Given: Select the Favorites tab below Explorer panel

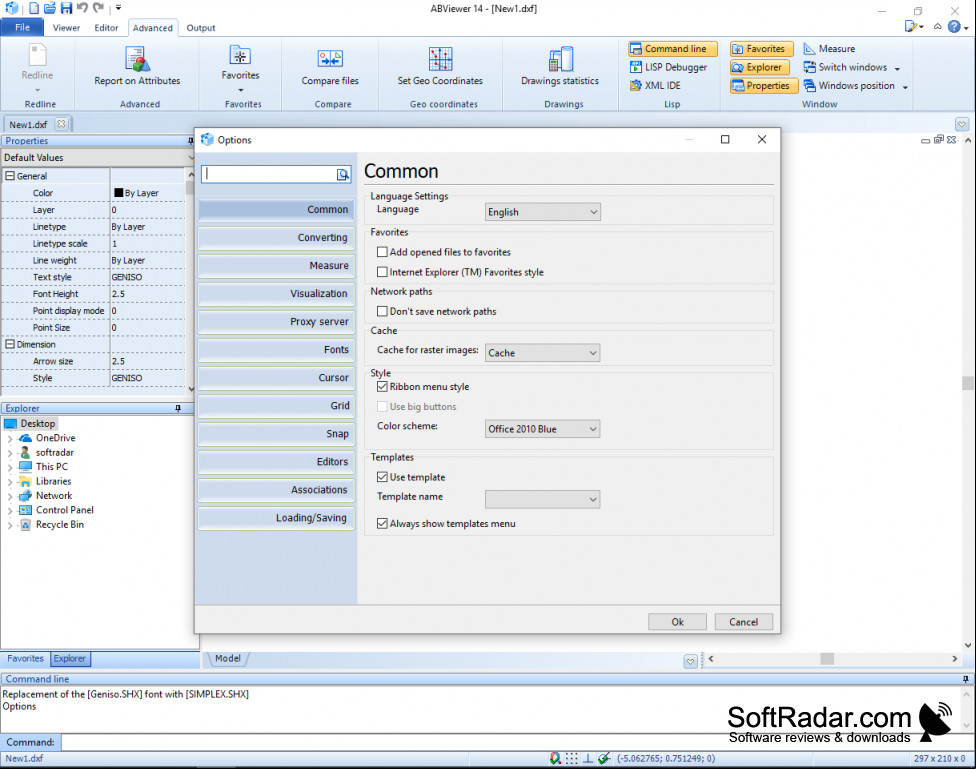Looking at the screenshot, I should click(x=26, y=659).
